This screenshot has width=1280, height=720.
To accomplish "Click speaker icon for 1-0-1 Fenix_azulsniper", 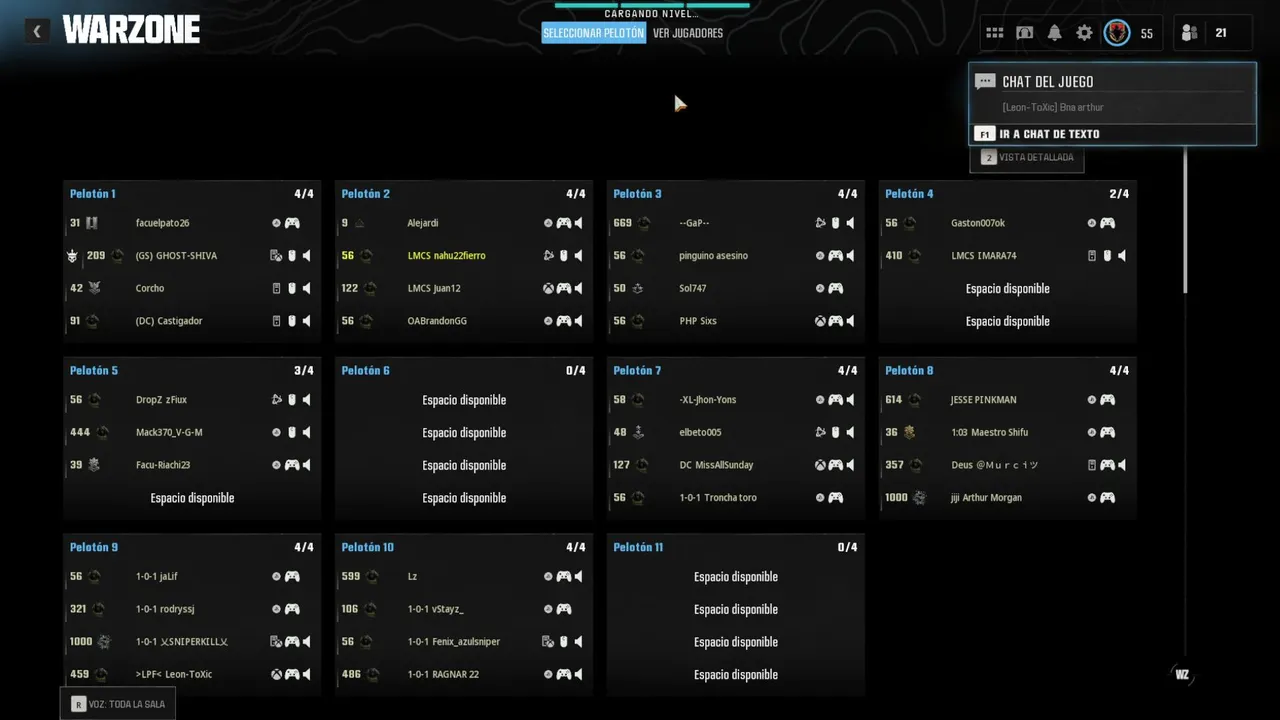I will (x=578, y=642).
